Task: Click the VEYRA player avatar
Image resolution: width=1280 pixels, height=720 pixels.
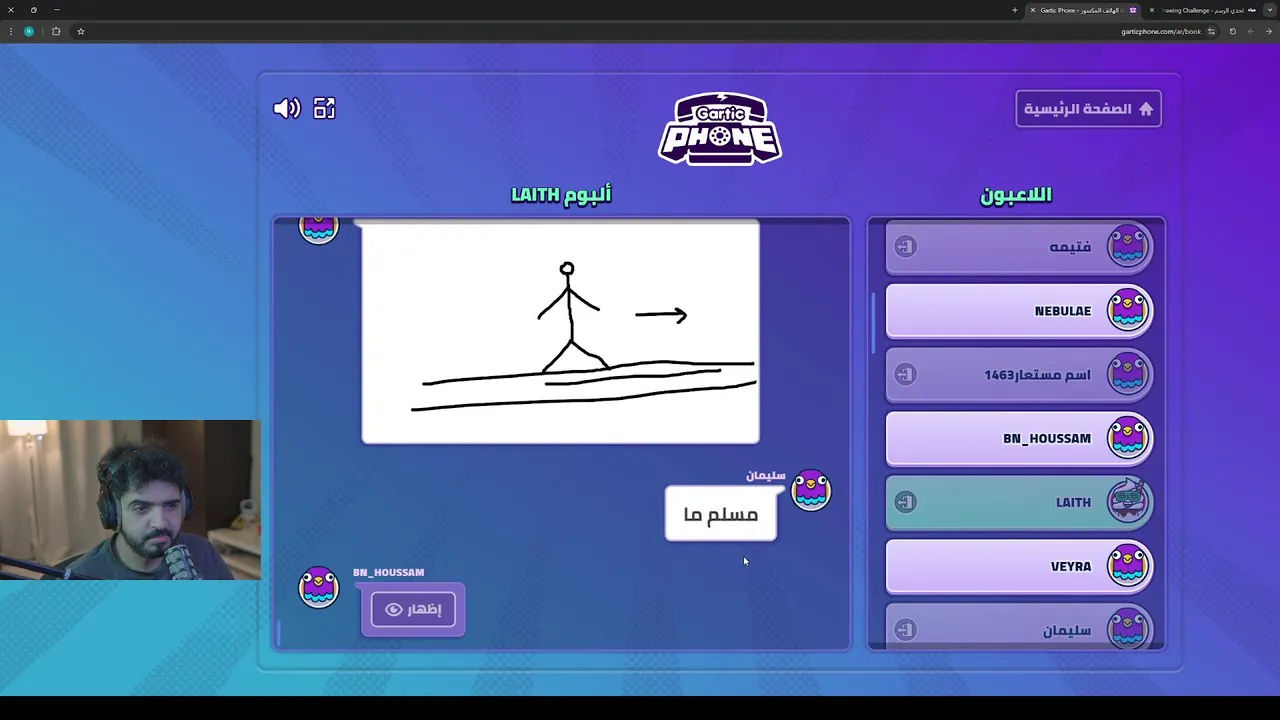Action: coord(1128,565)
